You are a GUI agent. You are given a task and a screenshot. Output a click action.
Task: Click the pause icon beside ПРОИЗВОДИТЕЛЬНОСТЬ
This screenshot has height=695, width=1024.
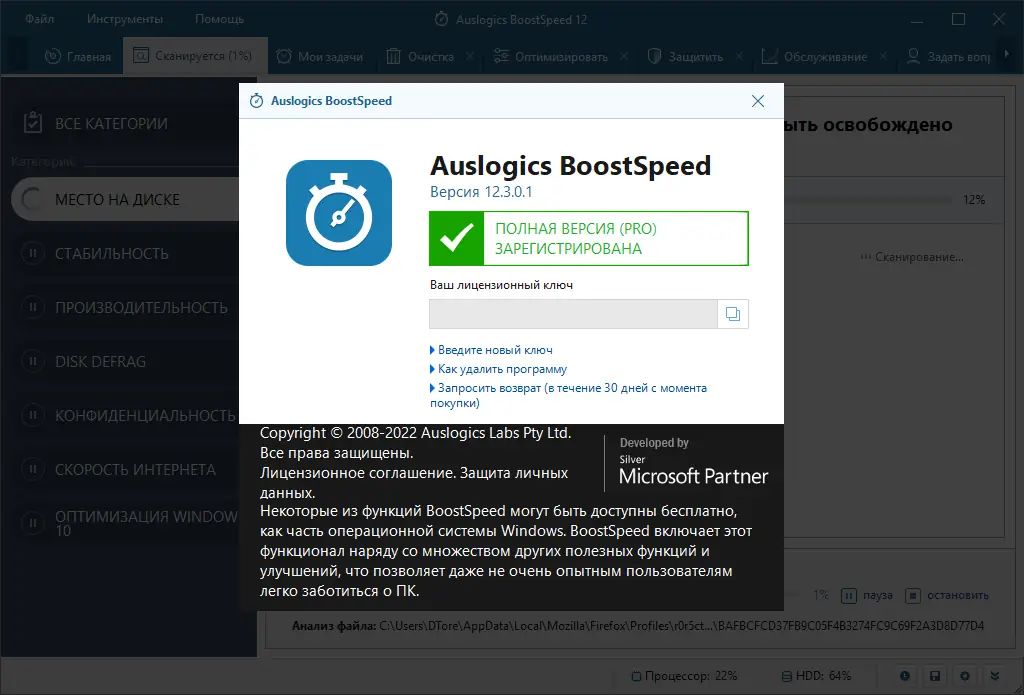click(x=32, y=307)
